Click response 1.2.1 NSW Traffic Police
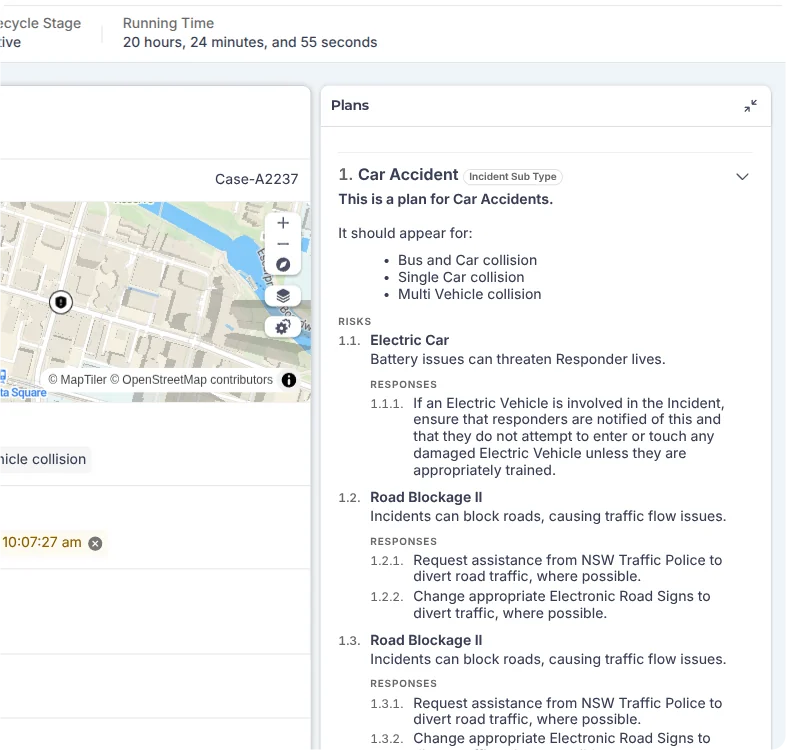786x750 pixels. tap(567, 568)
